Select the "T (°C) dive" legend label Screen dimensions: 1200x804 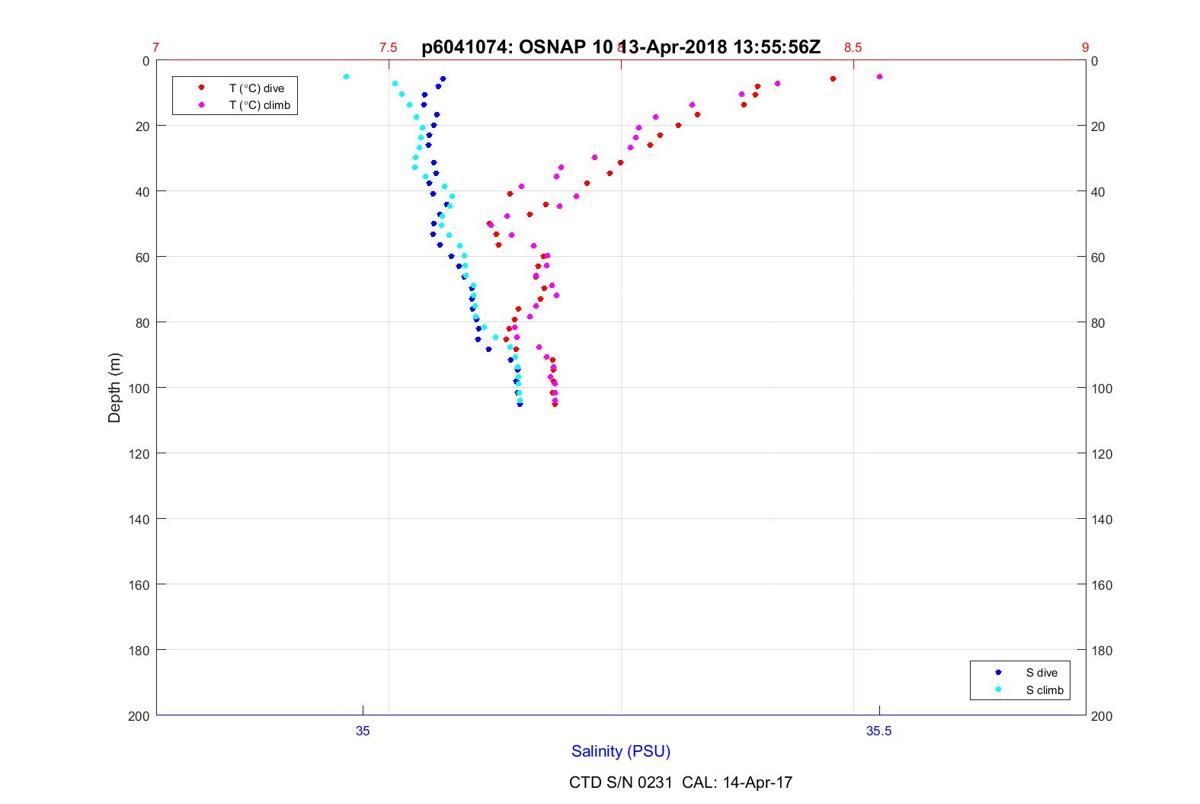point(257,88)
